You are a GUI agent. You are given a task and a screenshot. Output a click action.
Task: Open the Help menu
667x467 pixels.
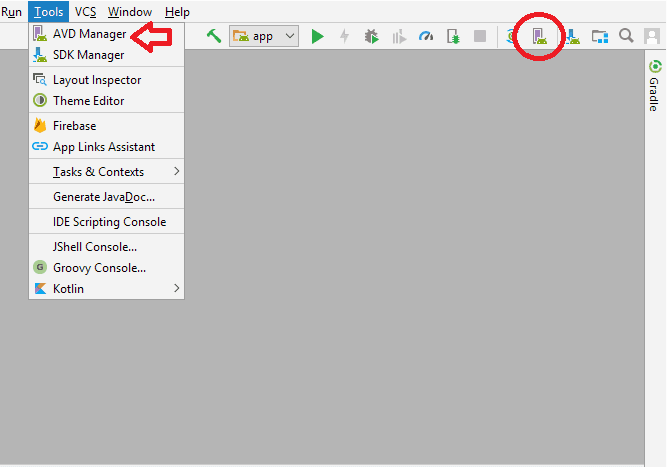pyautogui.click(x=177, y=12)
